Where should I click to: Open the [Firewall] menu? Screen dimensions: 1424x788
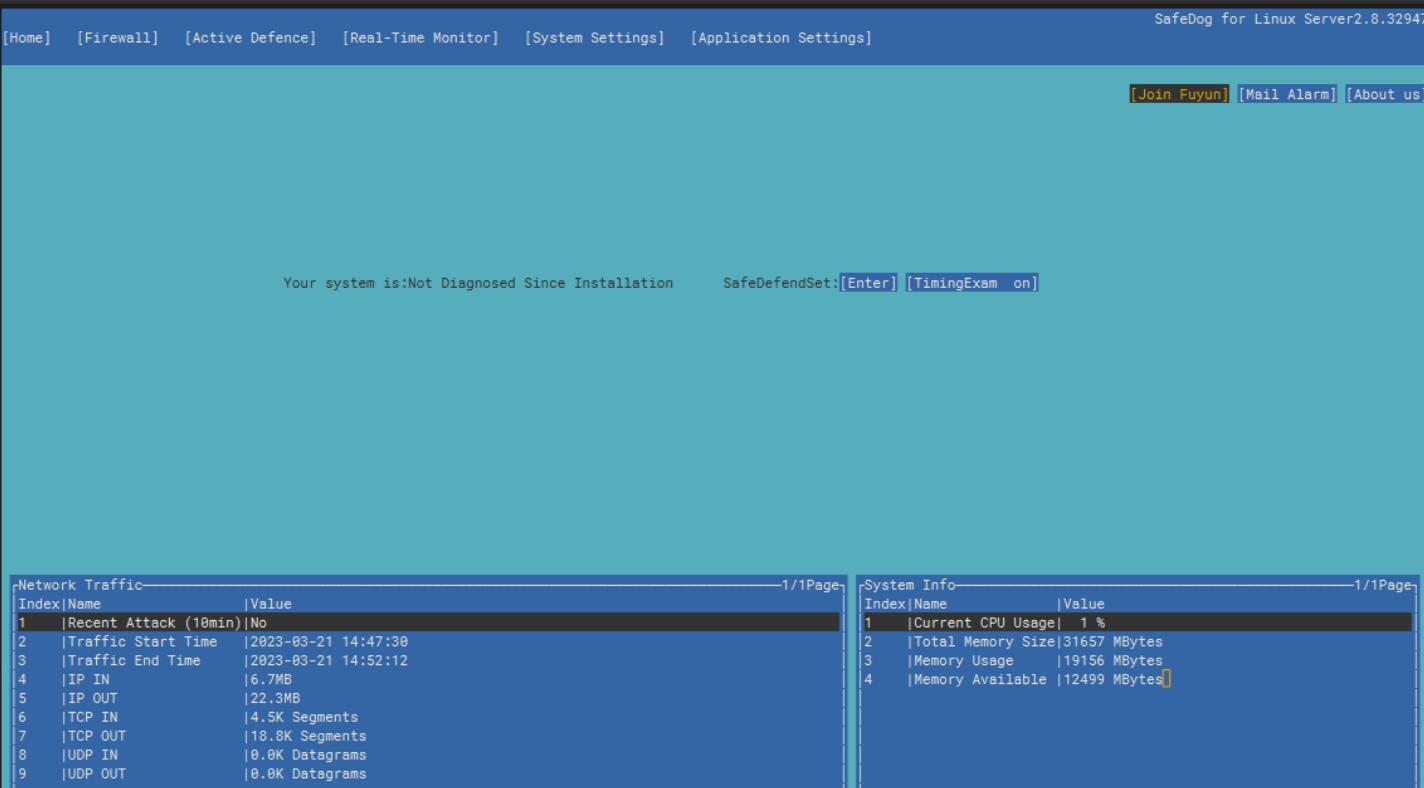click(x=118, y=38)
